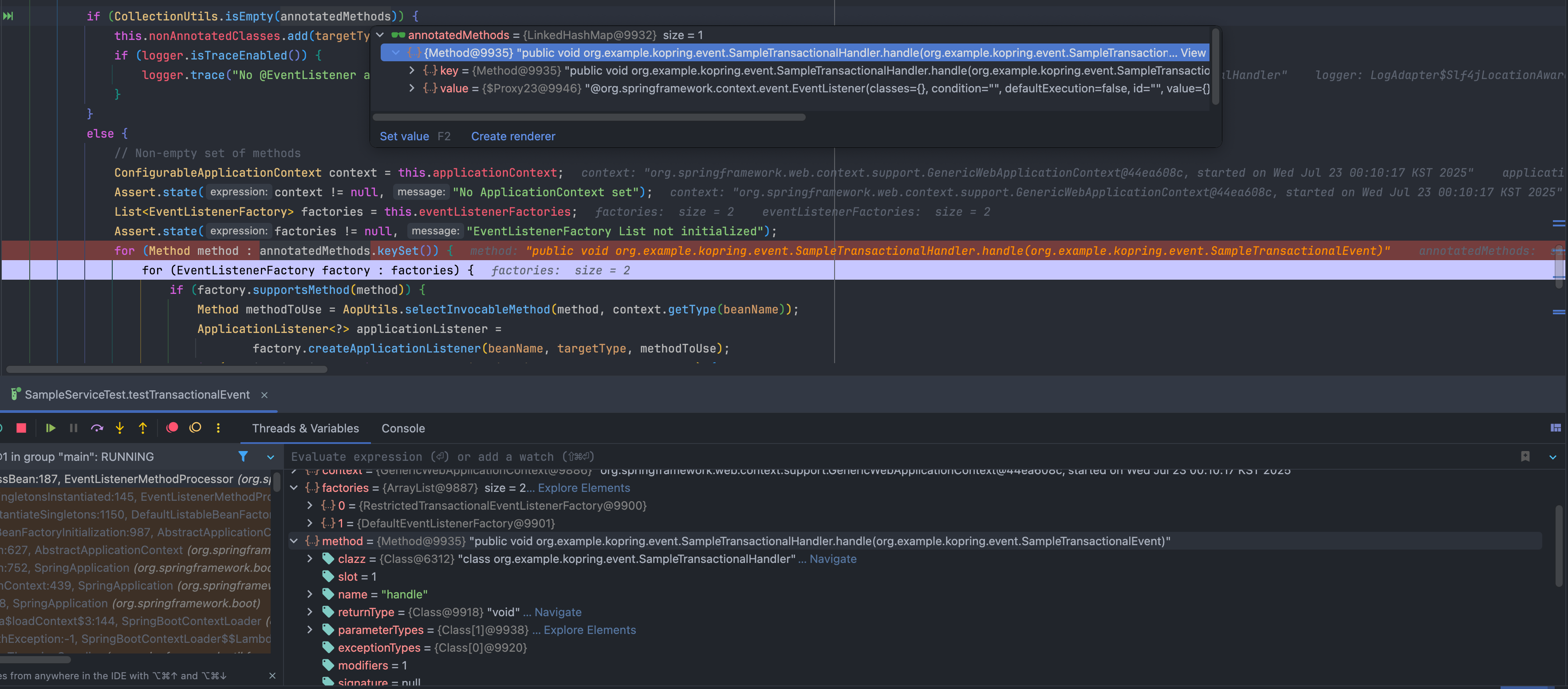Stop the debug session
The image size is (1568, 689).
21,428
